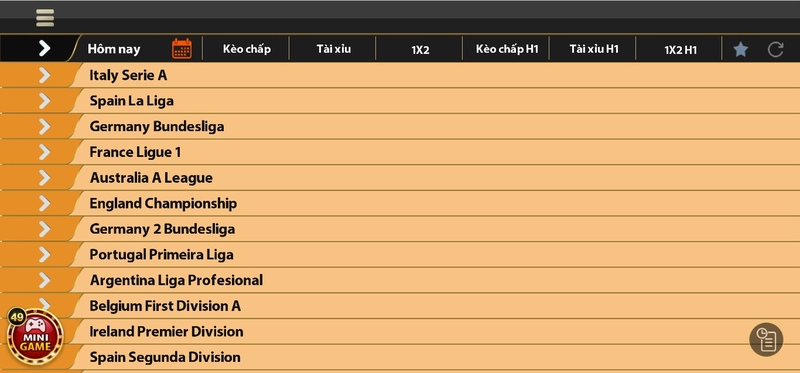Launch the Mini Game badge
This screenshot has width=800, height=373.
click(x=35, y=337)
